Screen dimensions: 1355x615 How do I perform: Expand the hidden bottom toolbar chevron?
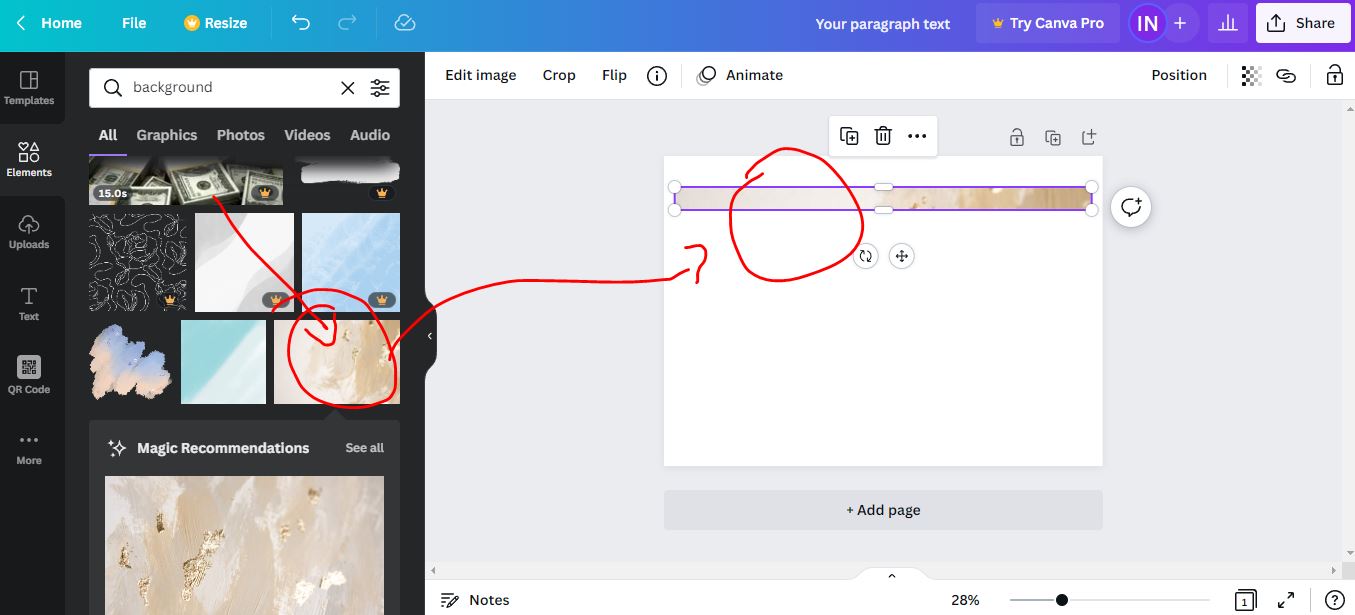pyautogui.click(x=890, y=575)
